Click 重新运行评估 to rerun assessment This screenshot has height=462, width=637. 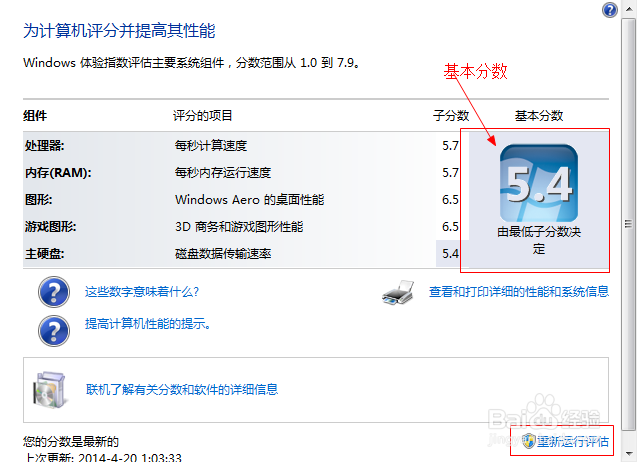573,441
